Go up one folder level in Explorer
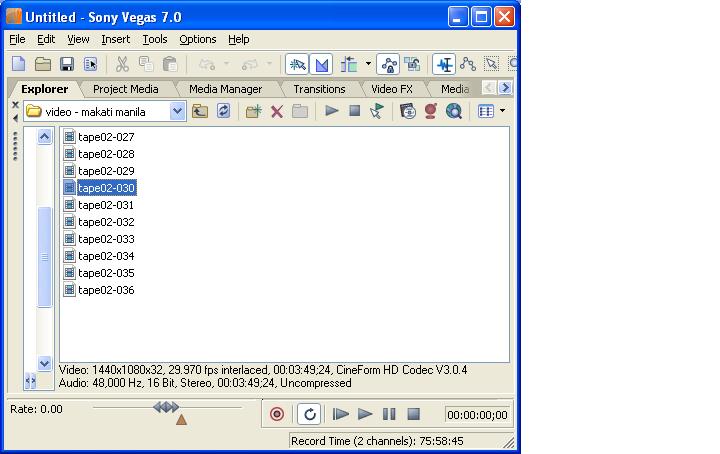This screenshot has height=454, width=720. pos(200,111)
